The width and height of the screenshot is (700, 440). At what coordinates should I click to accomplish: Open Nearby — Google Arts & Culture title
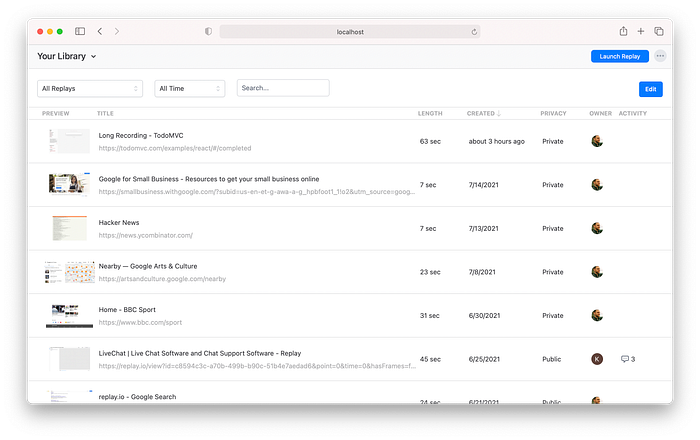148,266
